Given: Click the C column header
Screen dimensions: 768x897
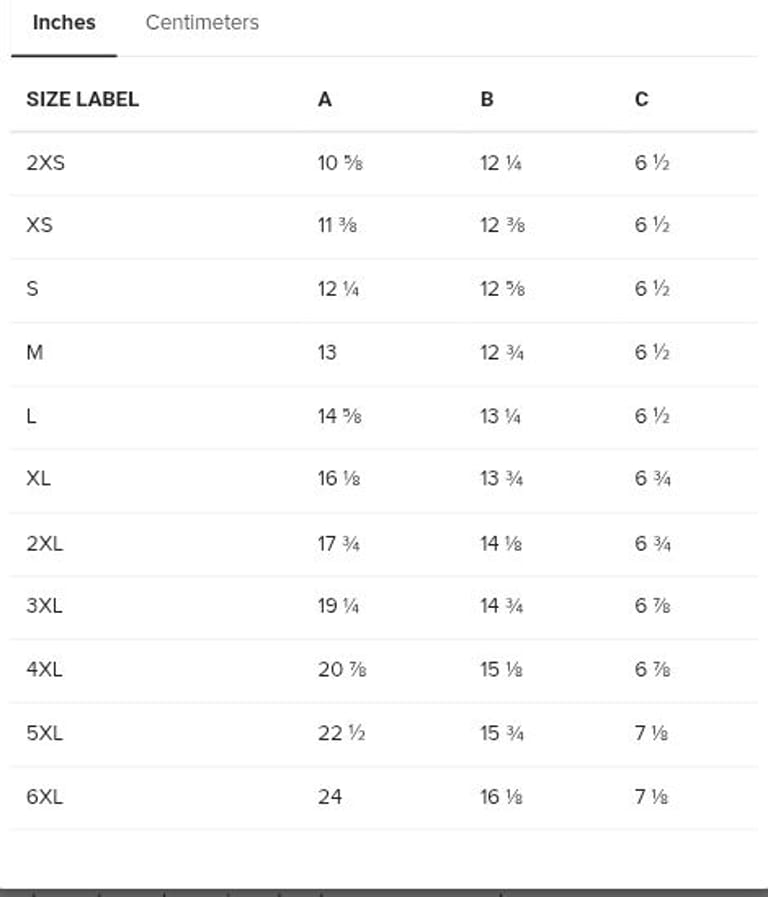Looking at the screenshot, I should click(641, 99).
